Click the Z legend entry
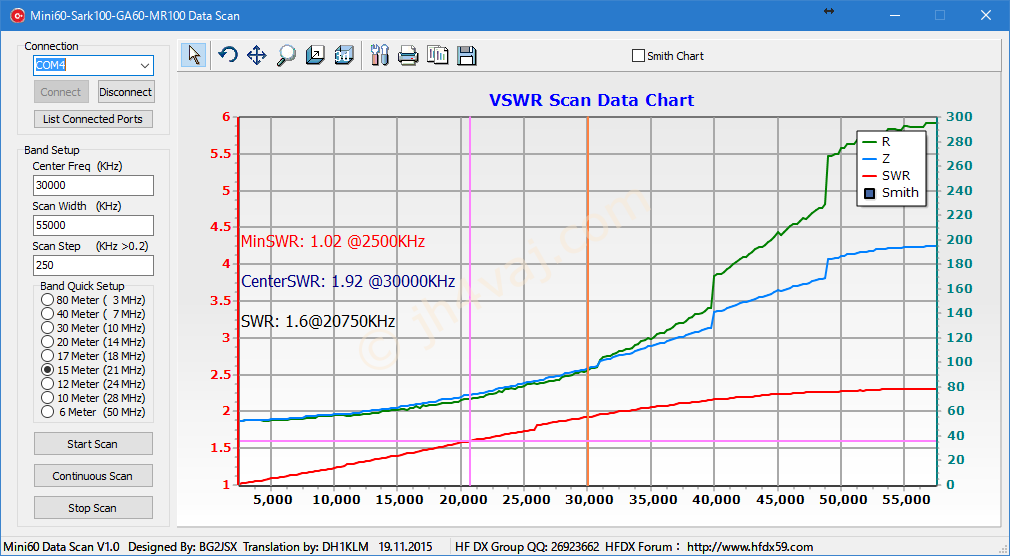Viewport: 1010px width, 556px height. [x=877, y=158]
